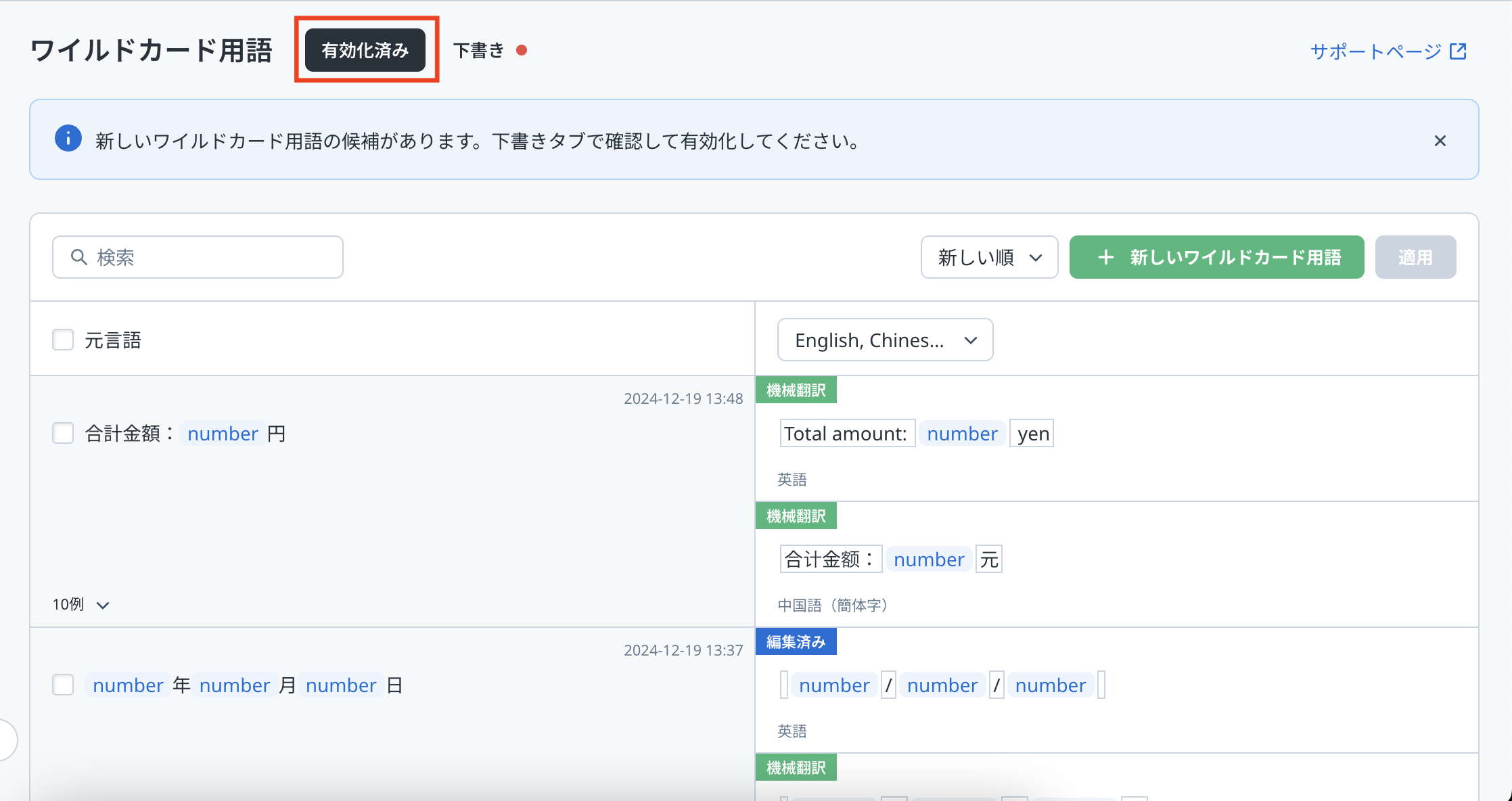Select the number年number月number日 row checkbox
Viewport: 1512px width, 801px height.
pos(63,685)
